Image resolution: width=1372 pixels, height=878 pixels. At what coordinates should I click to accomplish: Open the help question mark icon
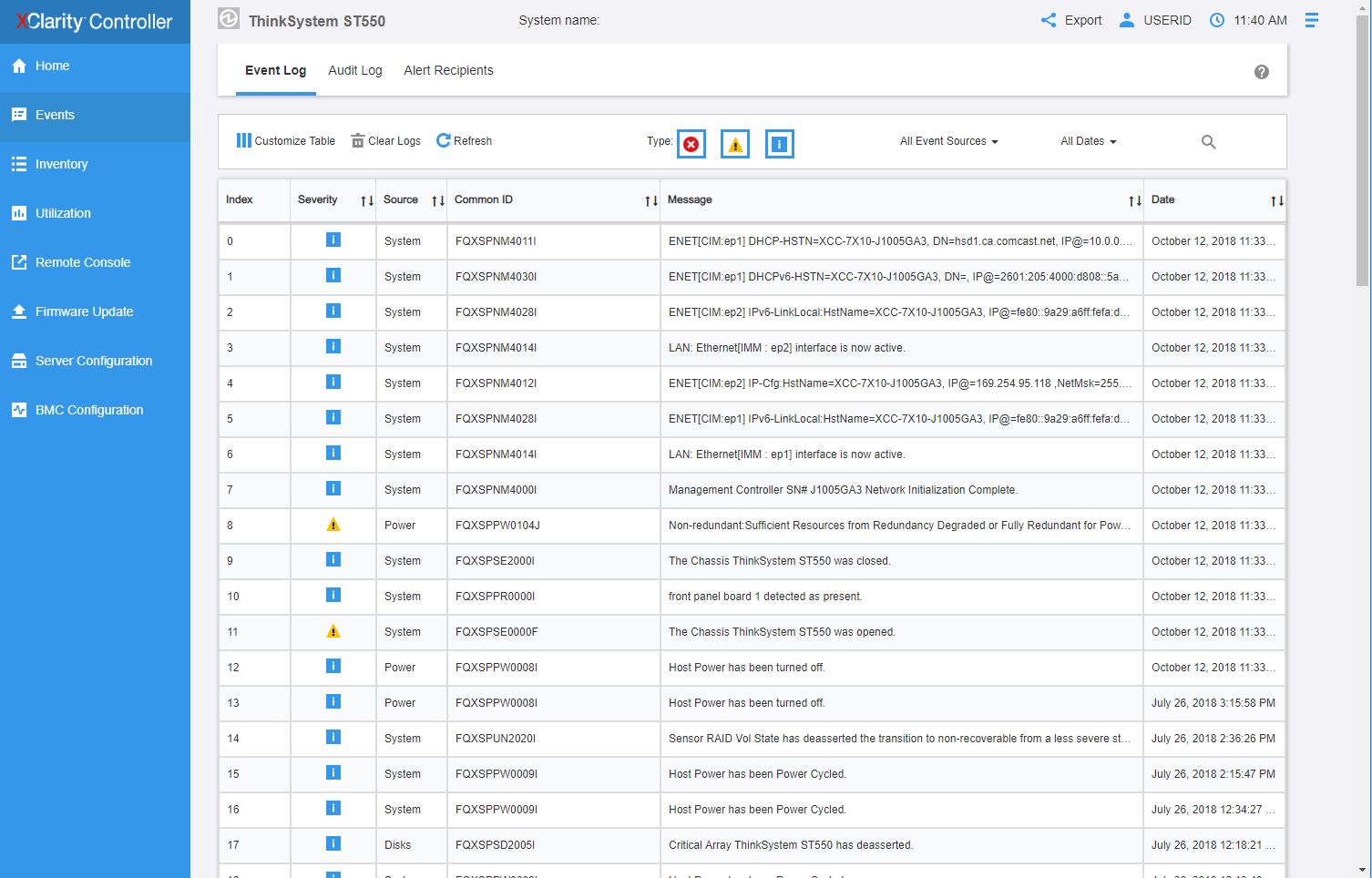coord(1261,72)
